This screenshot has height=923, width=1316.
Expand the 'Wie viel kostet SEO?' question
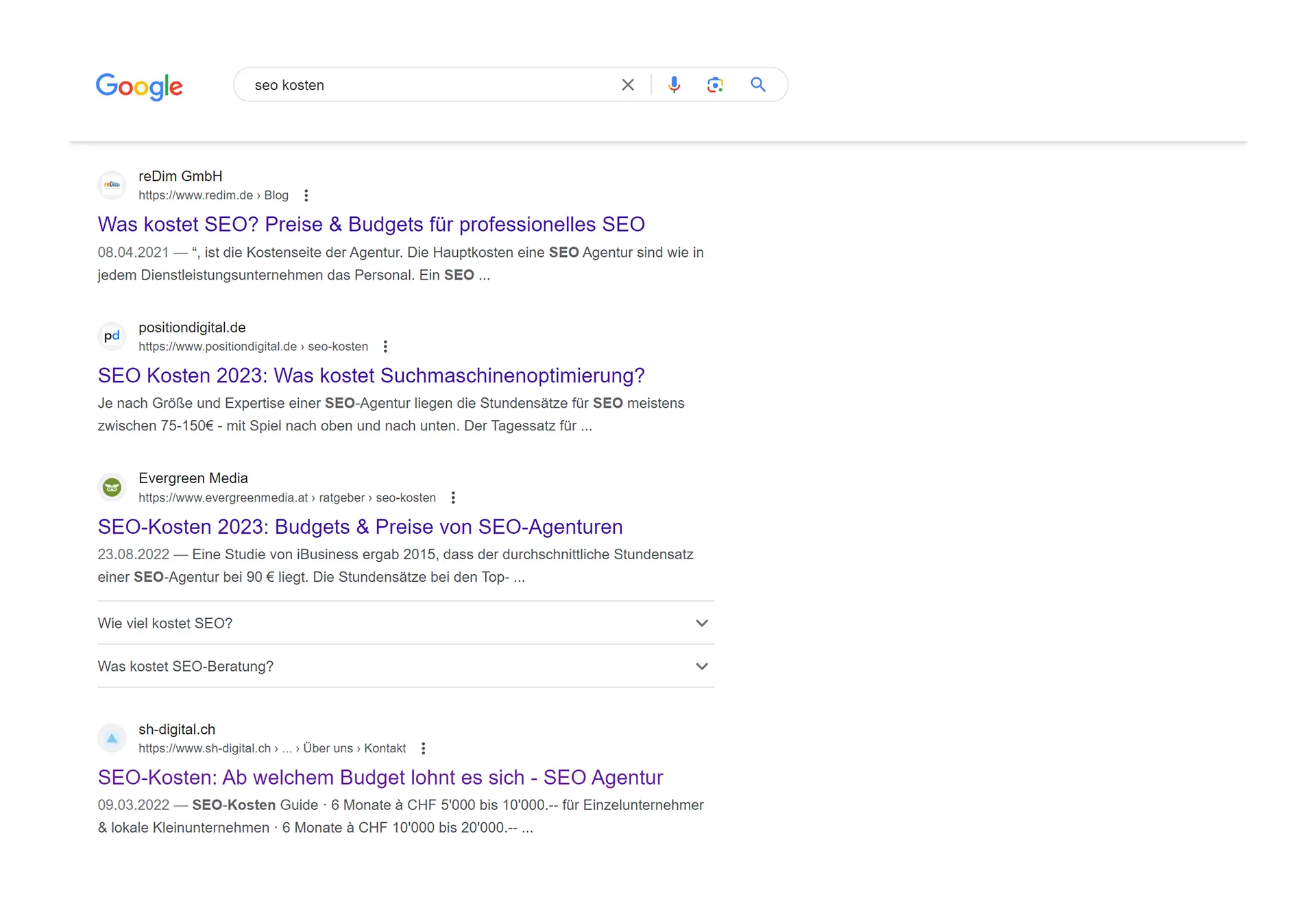point(406,624)
